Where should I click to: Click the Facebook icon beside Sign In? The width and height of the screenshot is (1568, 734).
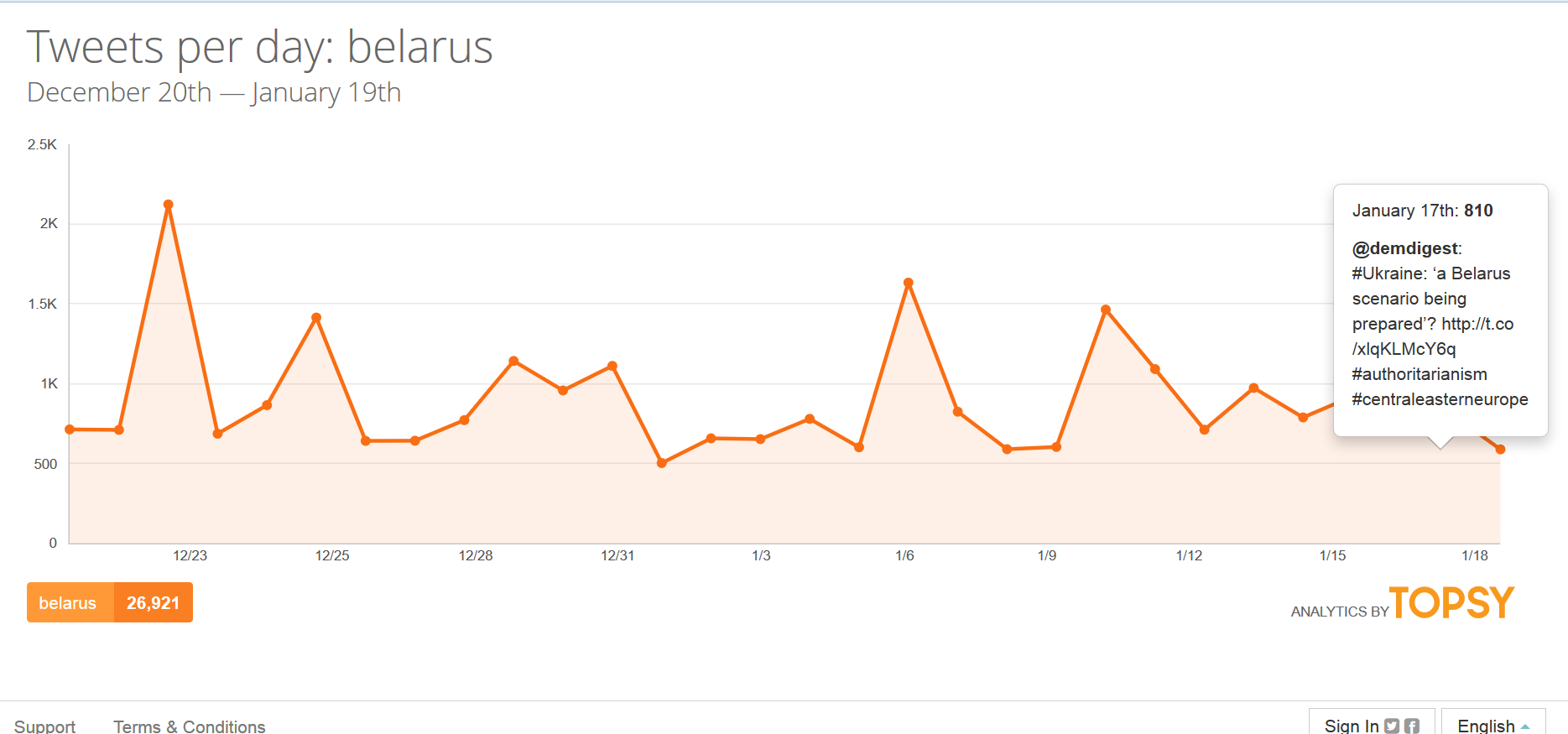pos(1412,726)
